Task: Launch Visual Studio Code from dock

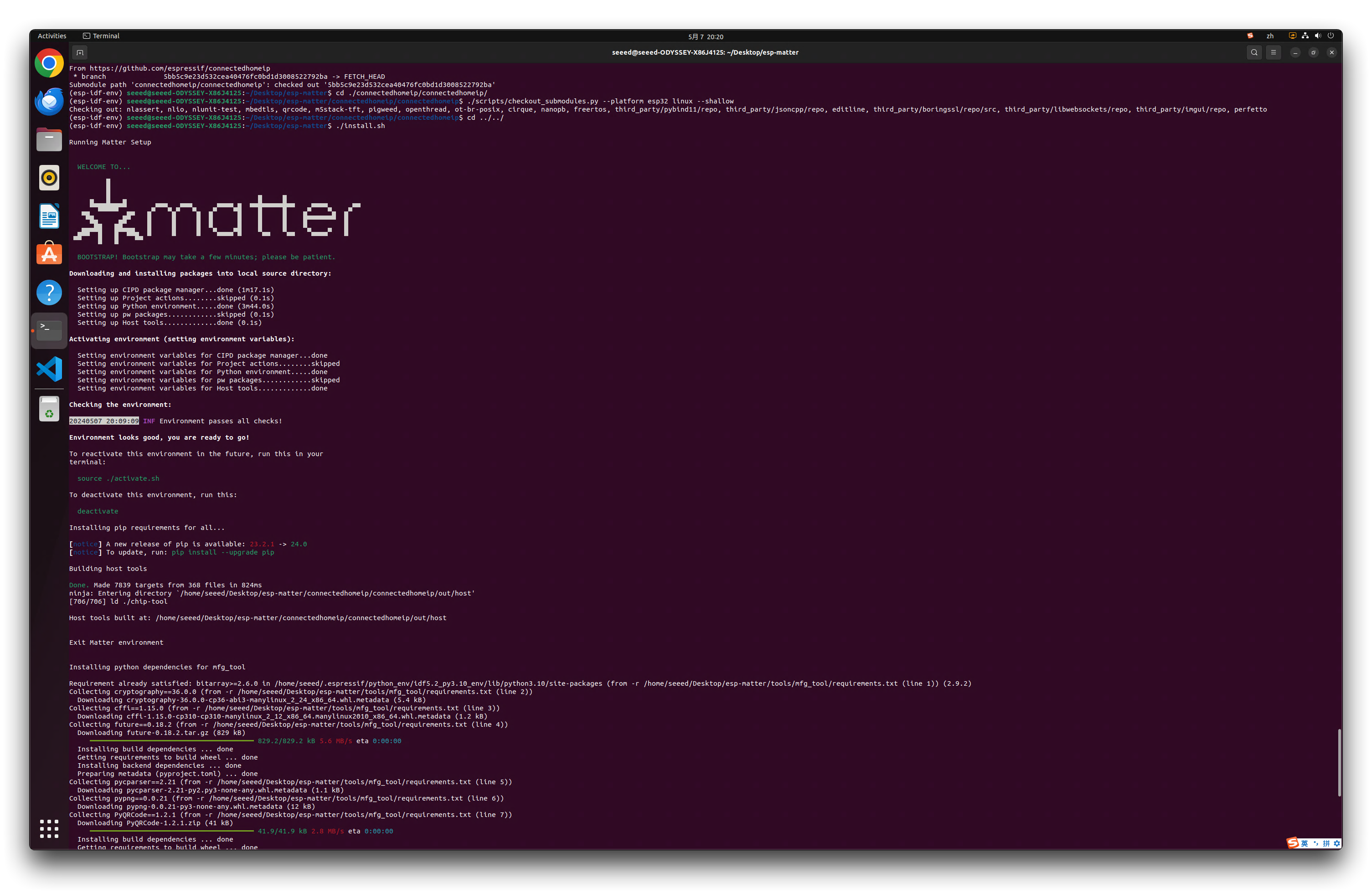Action: coord(49,369)
